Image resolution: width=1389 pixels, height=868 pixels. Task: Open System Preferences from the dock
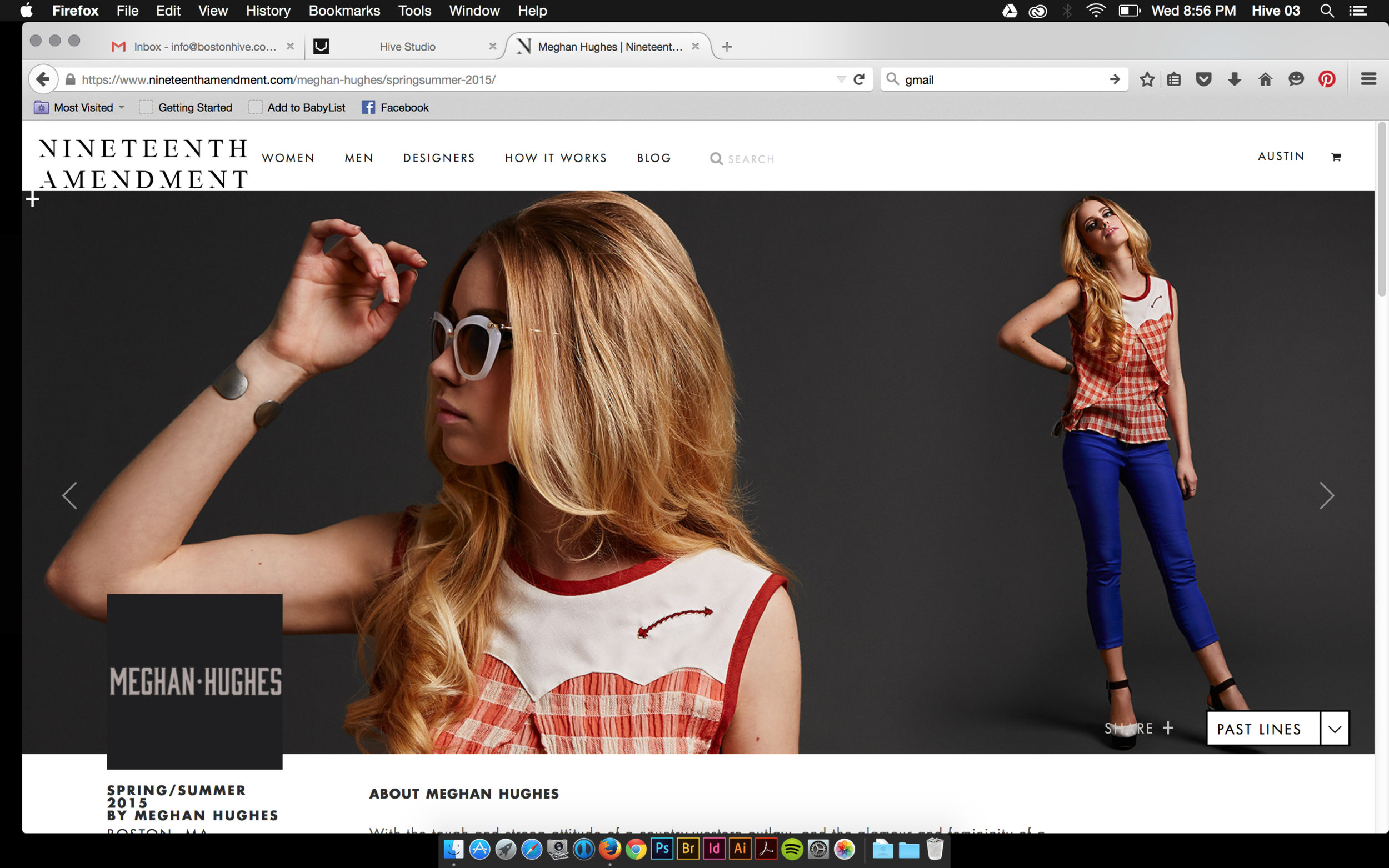pos(818,849)
